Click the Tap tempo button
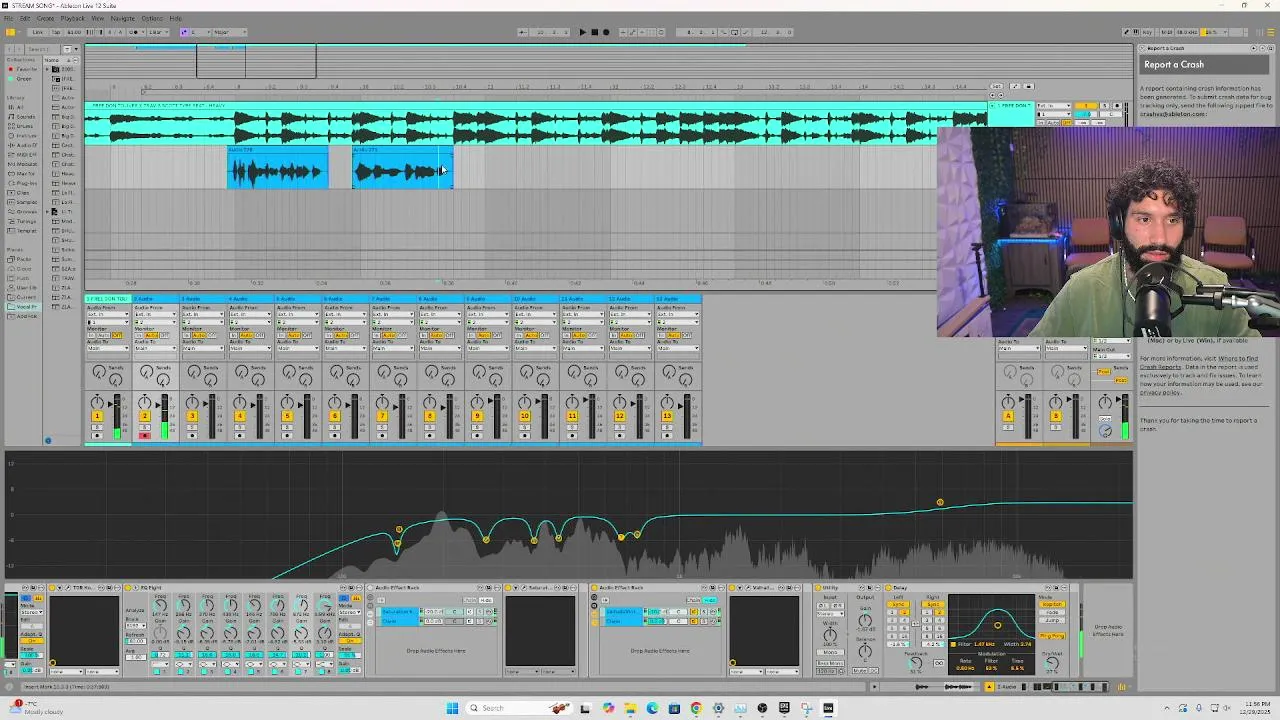The height and width of the screenshot is (720, 1280). point(56,32)
